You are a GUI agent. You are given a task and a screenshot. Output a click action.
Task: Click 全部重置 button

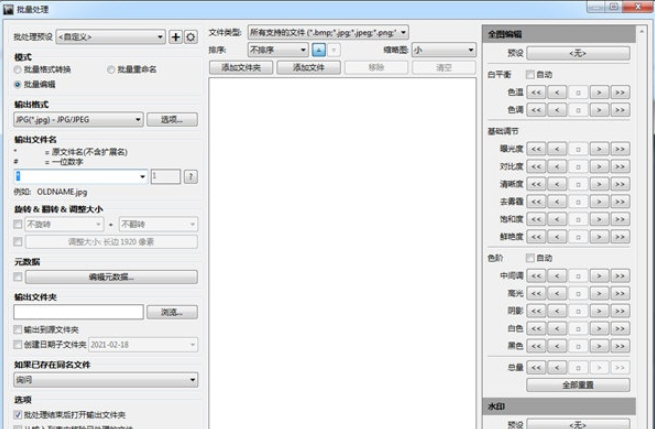(x=578, y=385)
